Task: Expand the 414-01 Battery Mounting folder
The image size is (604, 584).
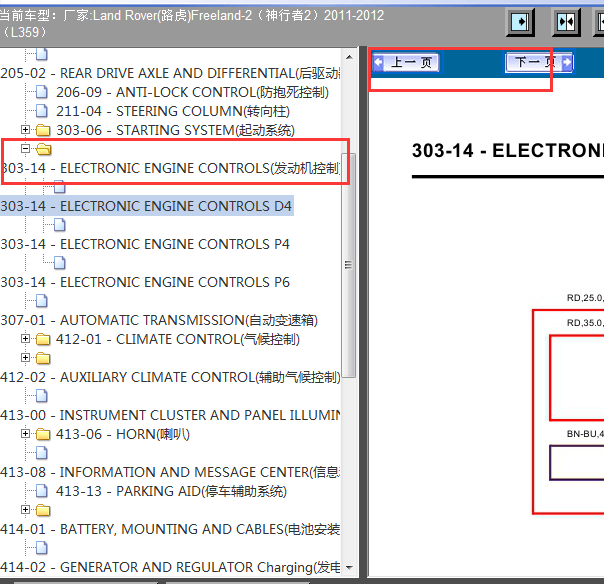Action: (x=25, y=510)
